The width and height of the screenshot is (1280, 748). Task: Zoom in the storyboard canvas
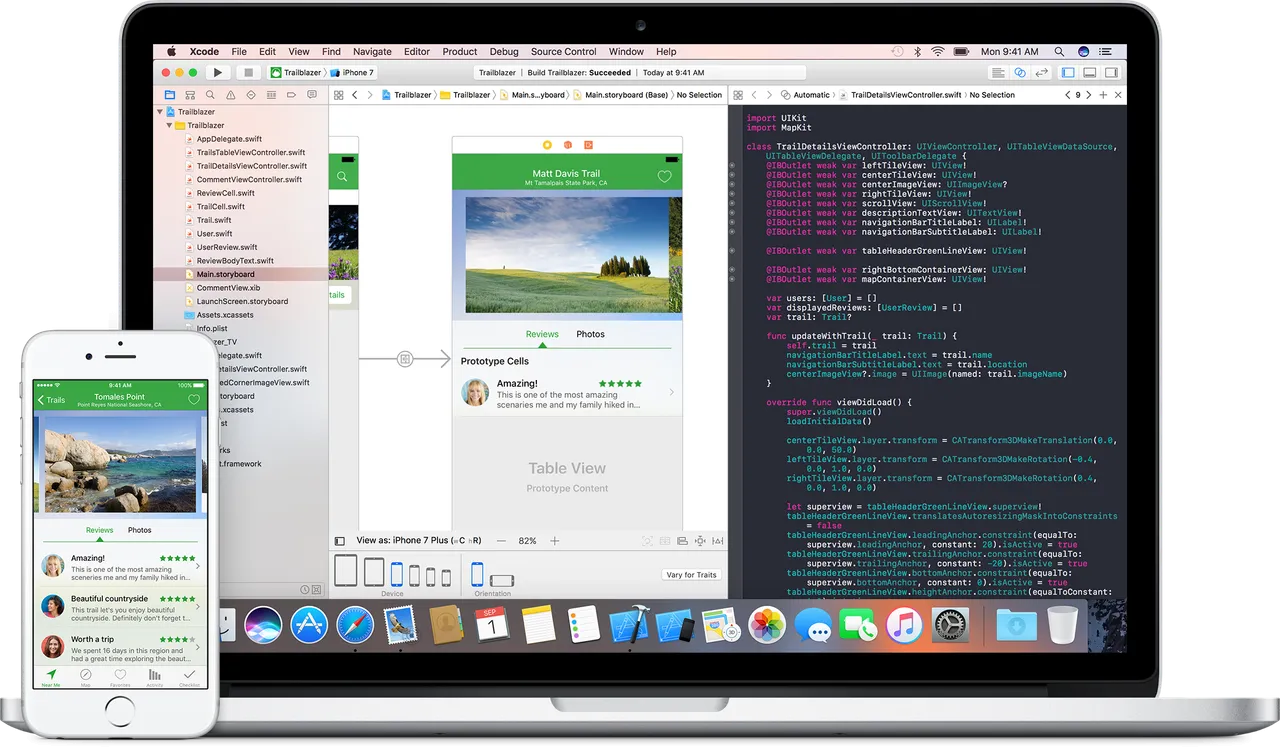pos(554,541)
